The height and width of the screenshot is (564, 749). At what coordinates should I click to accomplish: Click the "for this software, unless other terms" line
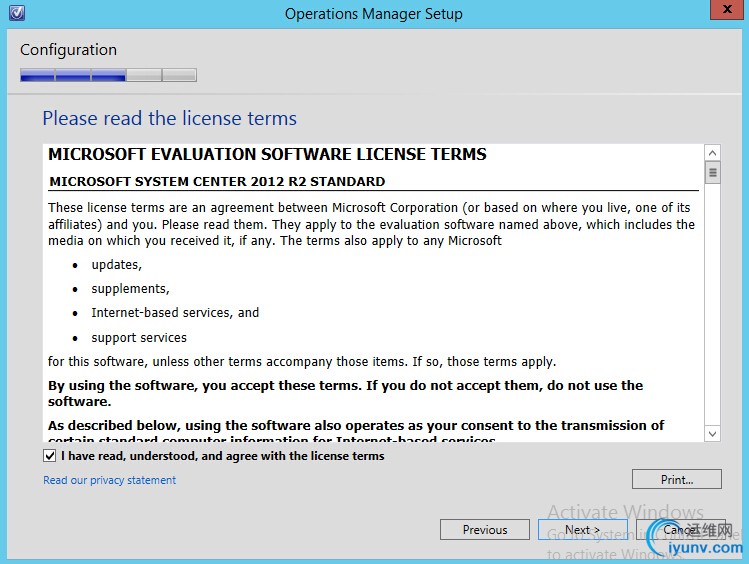click(302, 362)
